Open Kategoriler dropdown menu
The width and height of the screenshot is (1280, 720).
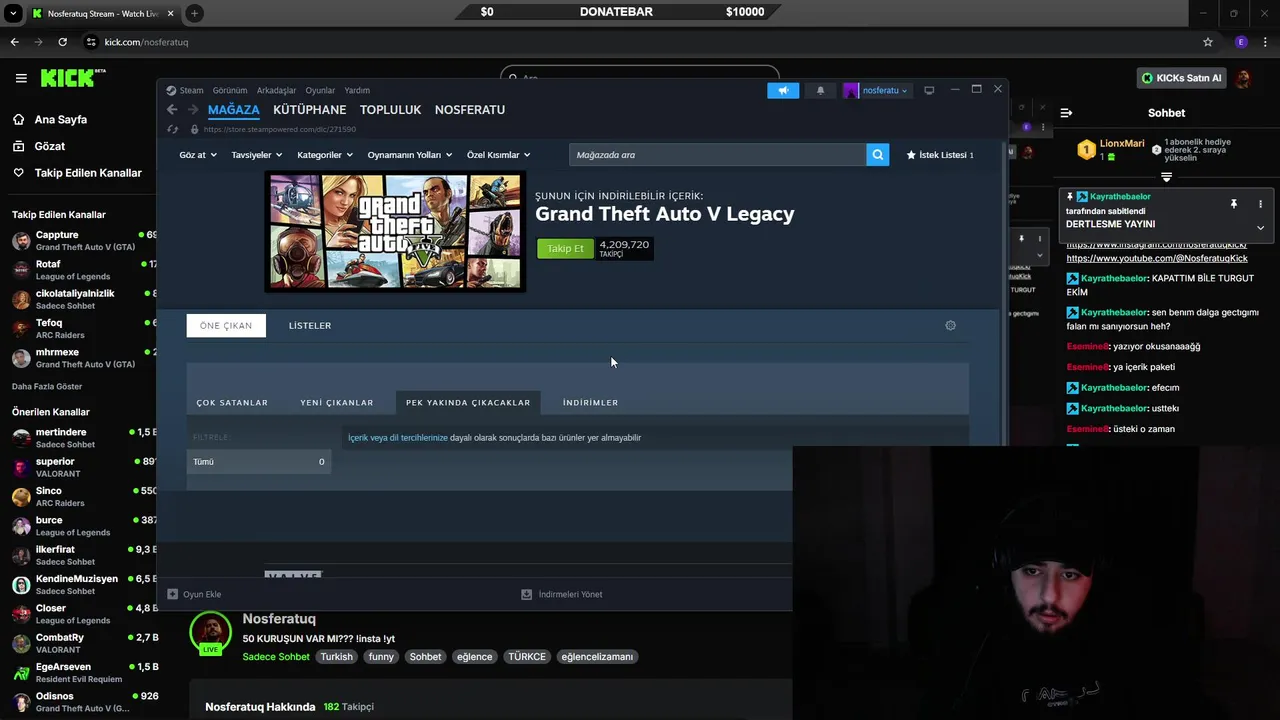click(x=325, y=155)
